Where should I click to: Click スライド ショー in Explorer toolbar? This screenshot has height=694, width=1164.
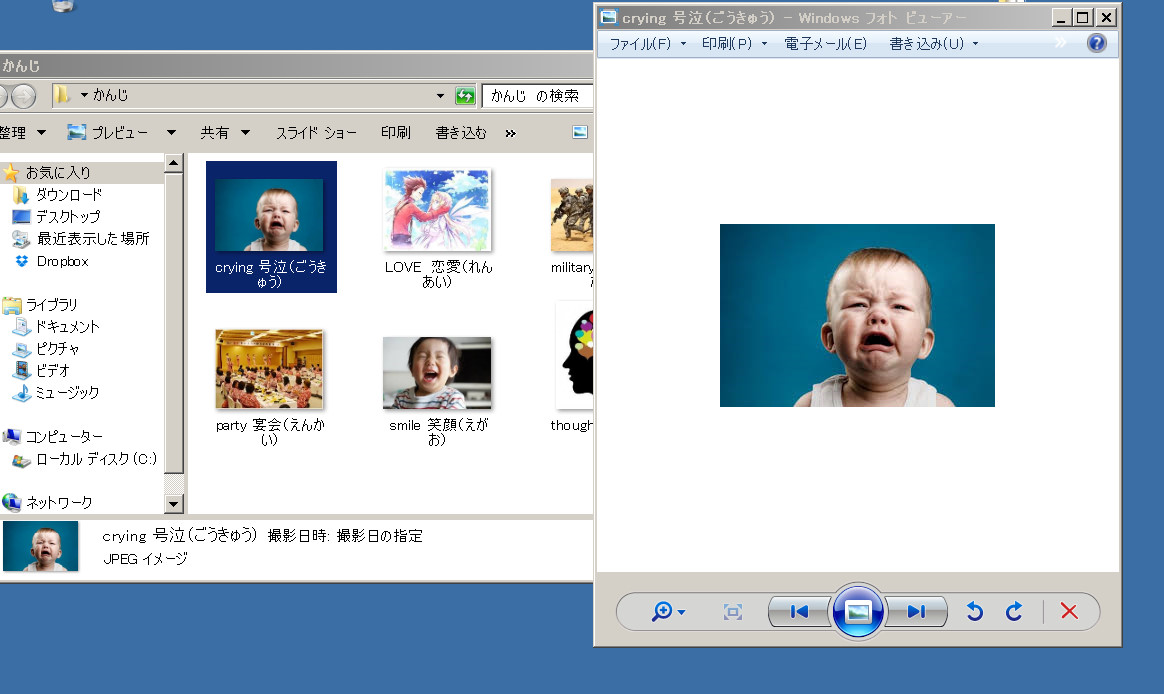316,132
